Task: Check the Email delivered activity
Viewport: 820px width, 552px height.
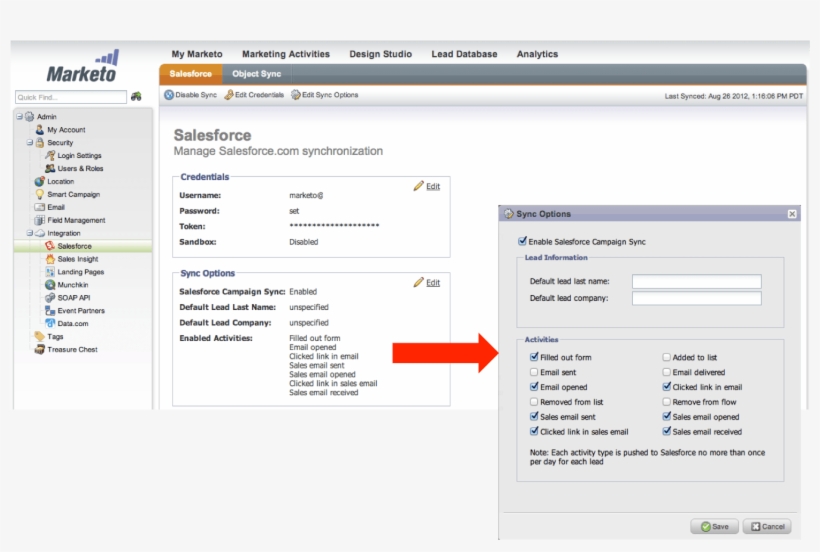Action: click(x=666, y=372)
